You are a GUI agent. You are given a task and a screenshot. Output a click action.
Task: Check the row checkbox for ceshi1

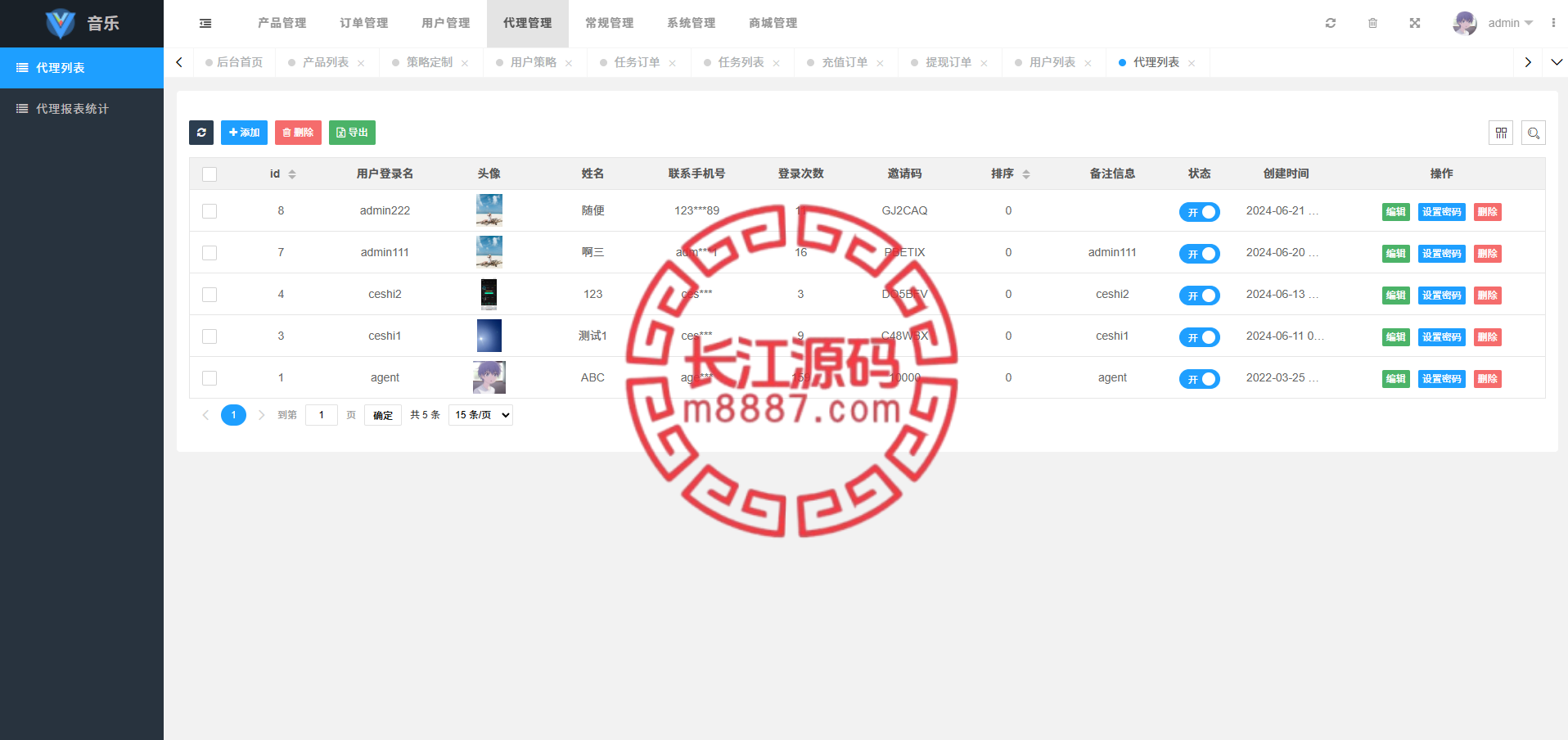coord(210,336)
